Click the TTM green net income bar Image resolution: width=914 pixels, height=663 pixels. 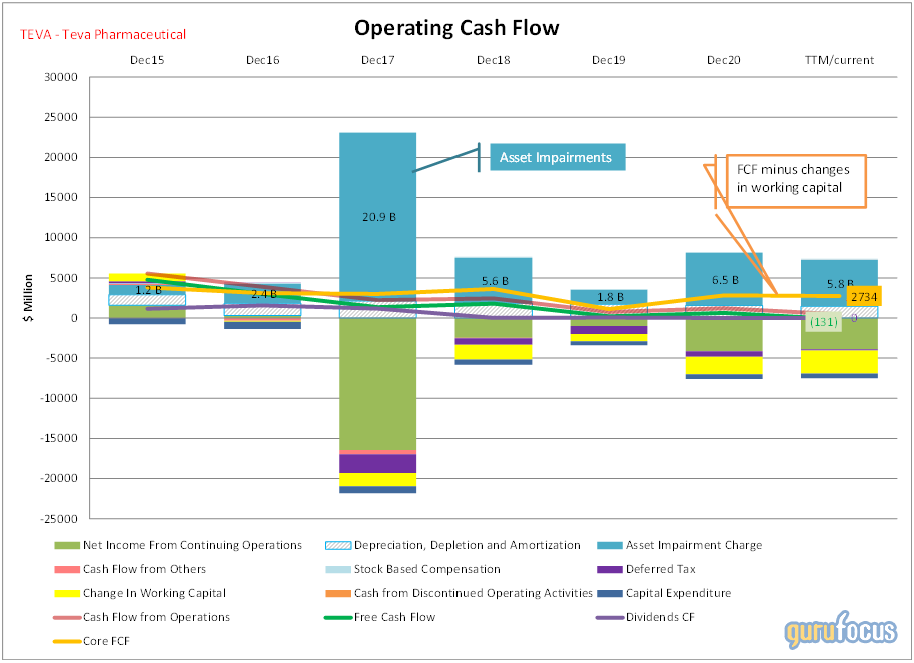click(839, 334)
